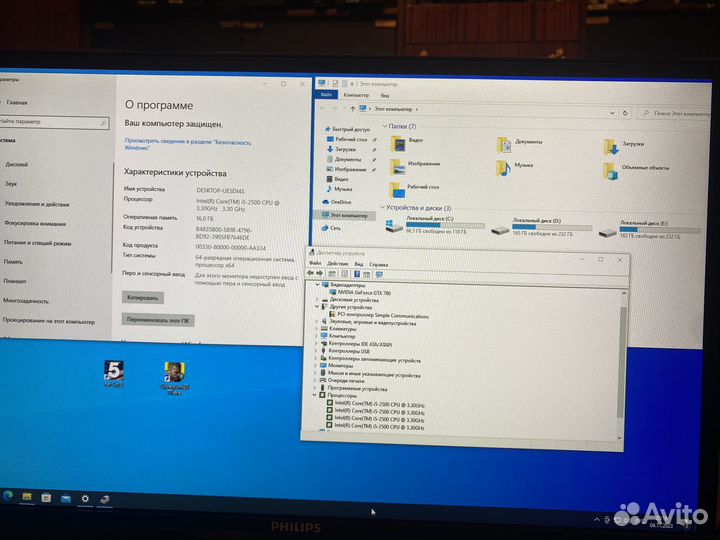Expand the Клавиатуры node

[316, 329]
